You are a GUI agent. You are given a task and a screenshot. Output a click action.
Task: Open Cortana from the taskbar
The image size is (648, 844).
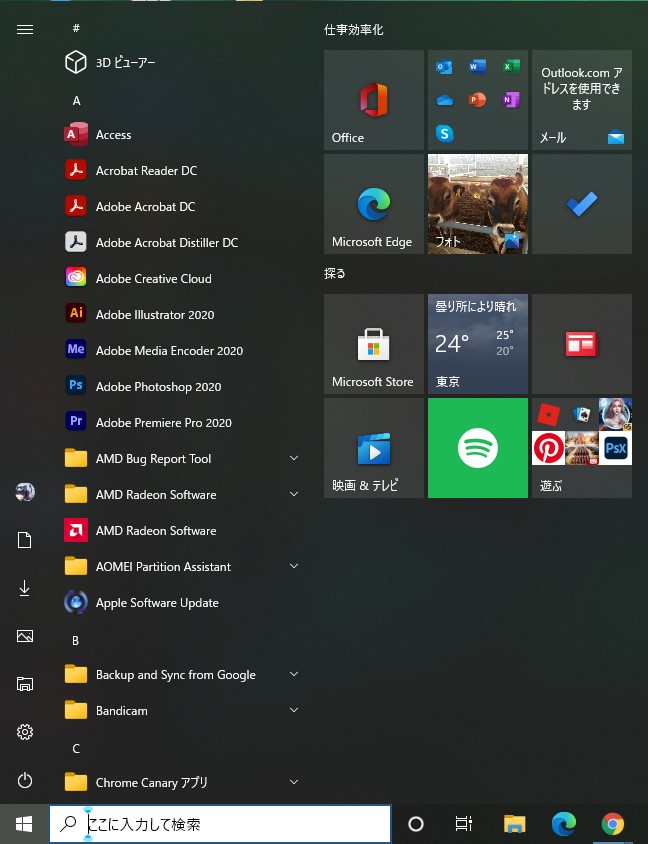416,824
